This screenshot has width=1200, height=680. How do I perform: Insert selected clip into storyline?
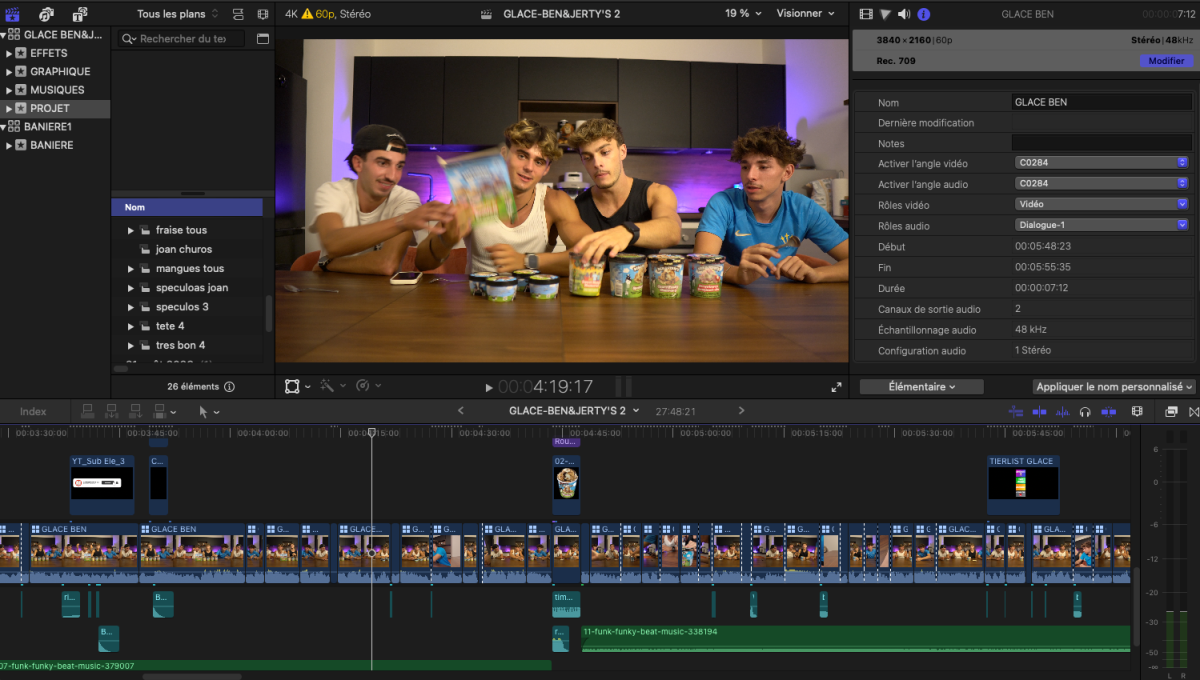tap(112, 411)
